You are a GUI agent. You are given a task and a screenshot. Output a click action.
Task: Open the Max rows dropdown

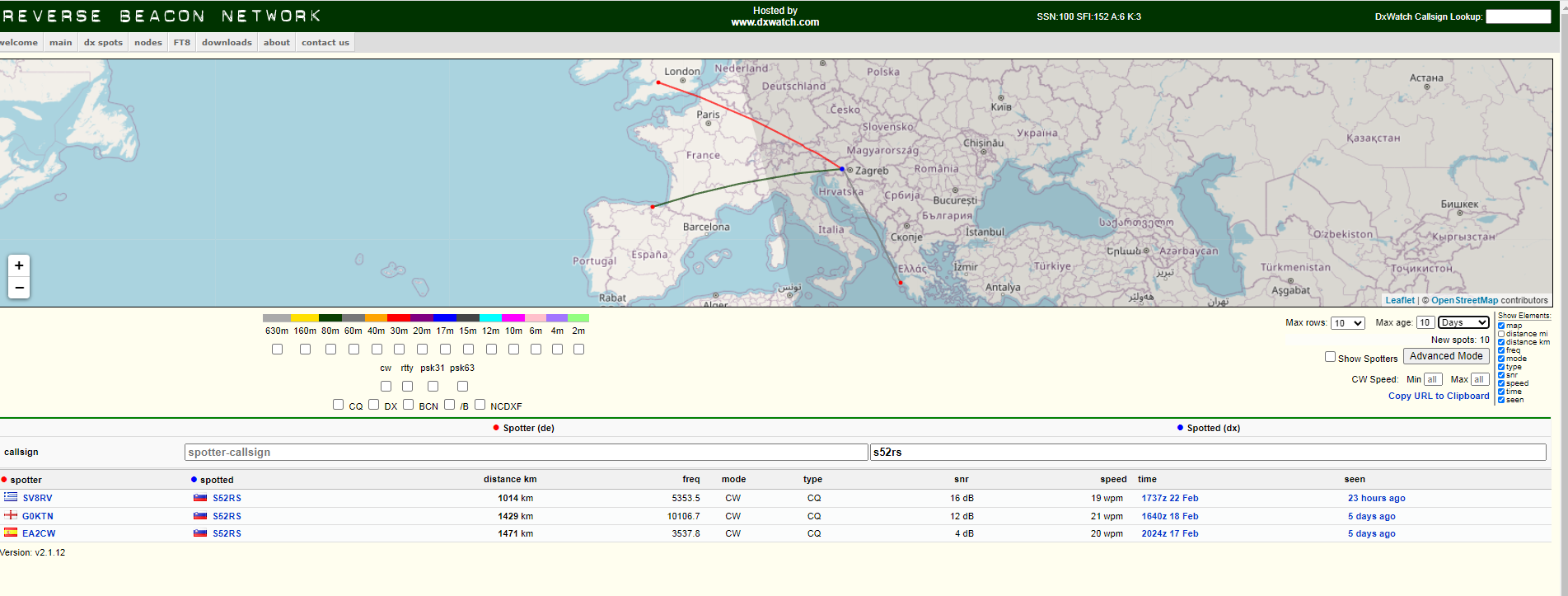point(1348,323)
